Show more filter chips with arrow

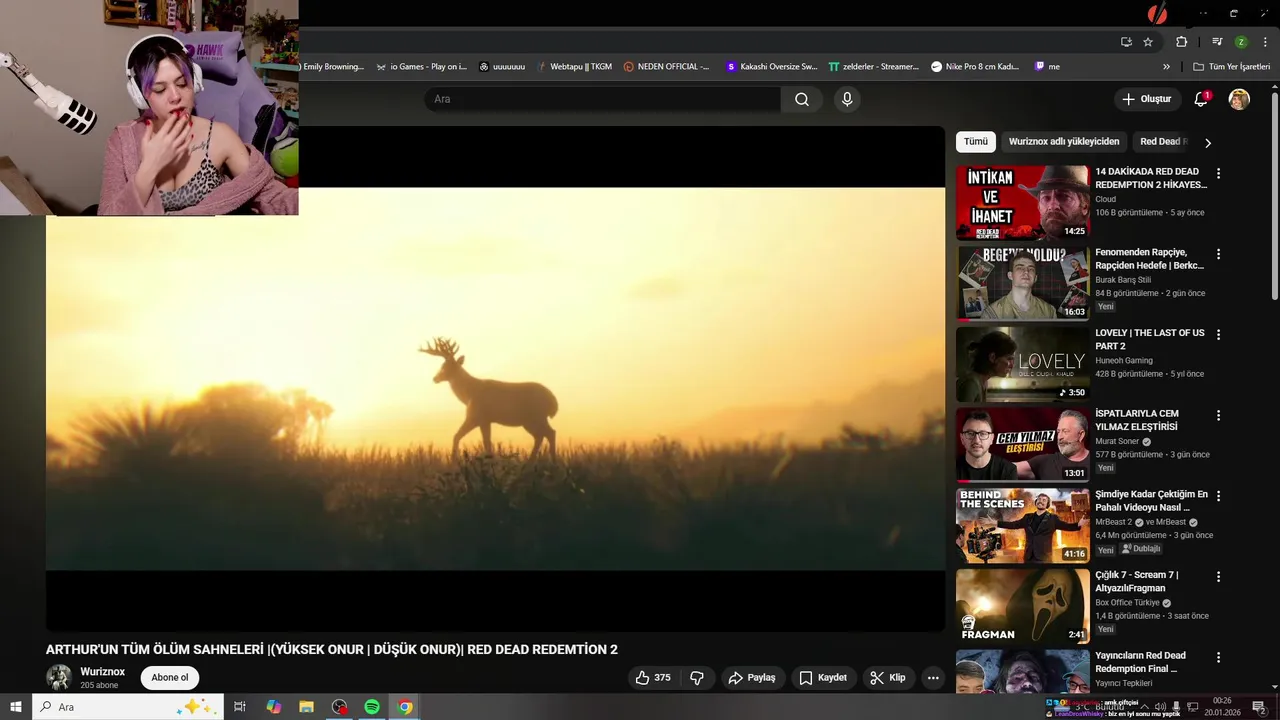[1208, 142]
